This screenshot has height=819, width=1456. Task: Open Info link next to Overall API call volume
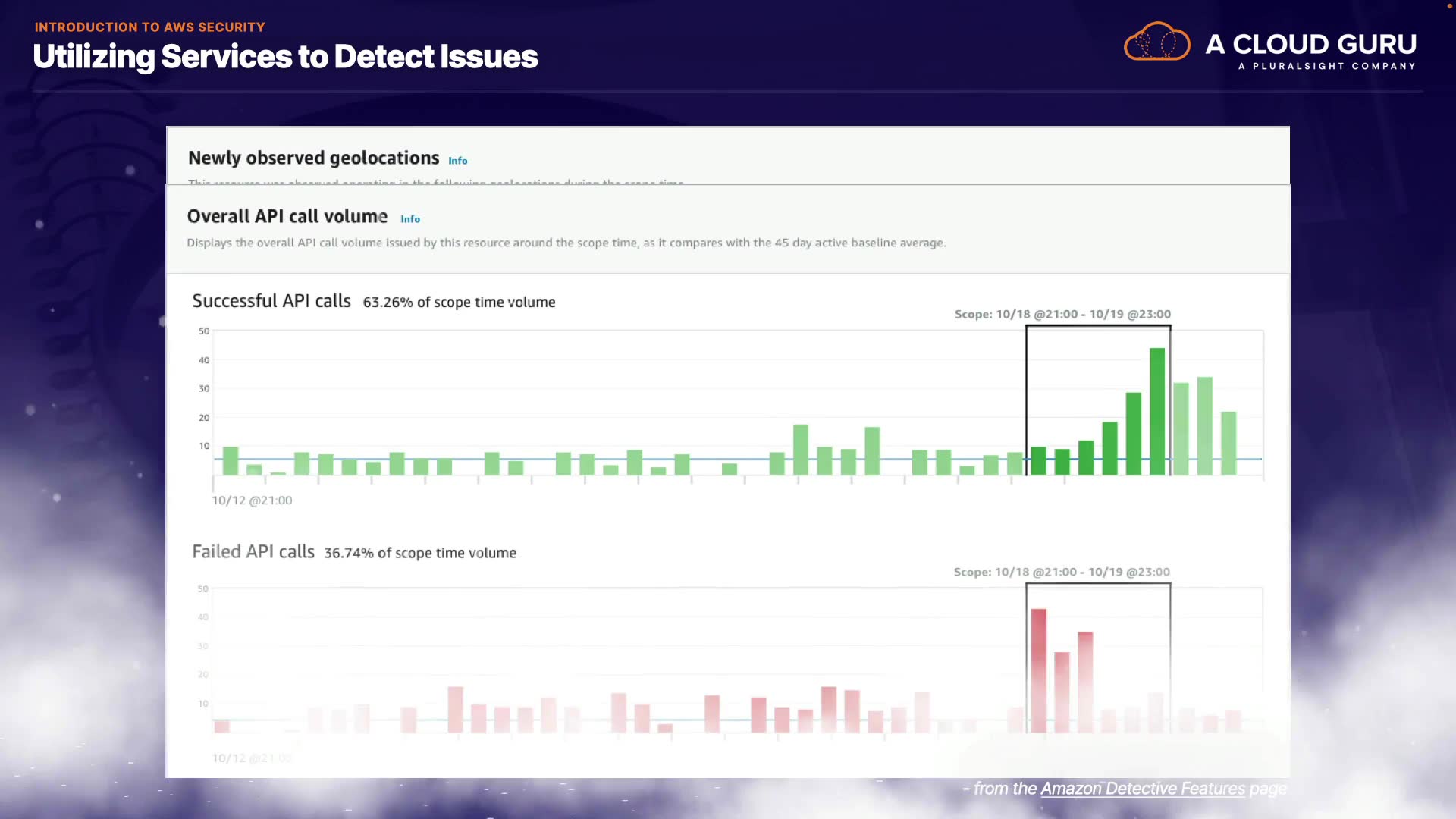click(x=409, y=219)
